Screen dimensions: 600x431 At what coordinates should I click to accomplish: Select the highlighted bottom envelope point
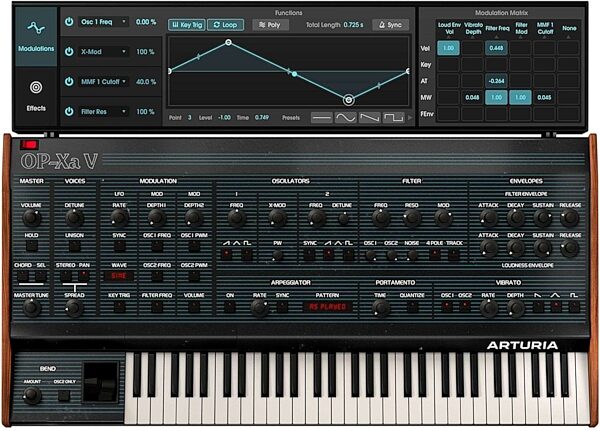tap(348, 100)
